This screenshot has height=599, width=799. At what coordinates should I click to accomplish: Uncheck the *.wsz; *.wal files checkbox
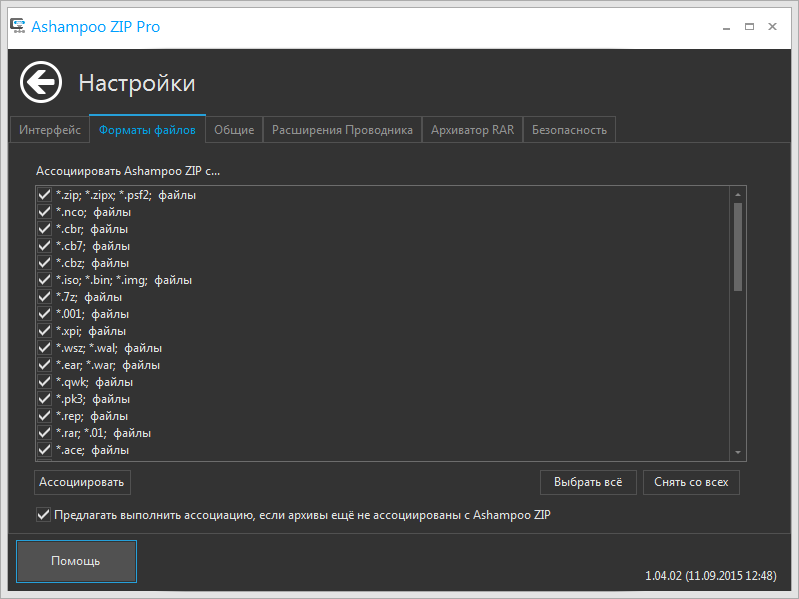coord(44,348)
